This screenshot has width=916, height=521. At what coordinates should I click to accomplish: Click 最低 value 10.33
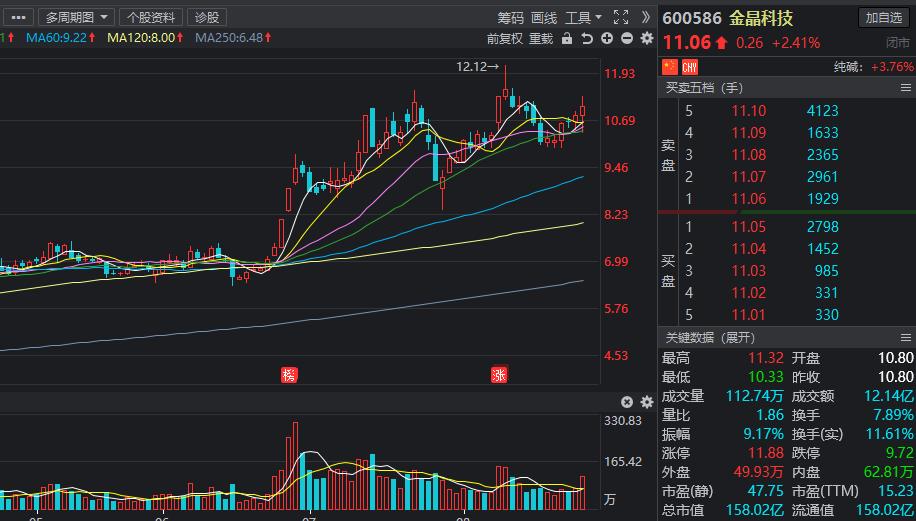[766, 377]
